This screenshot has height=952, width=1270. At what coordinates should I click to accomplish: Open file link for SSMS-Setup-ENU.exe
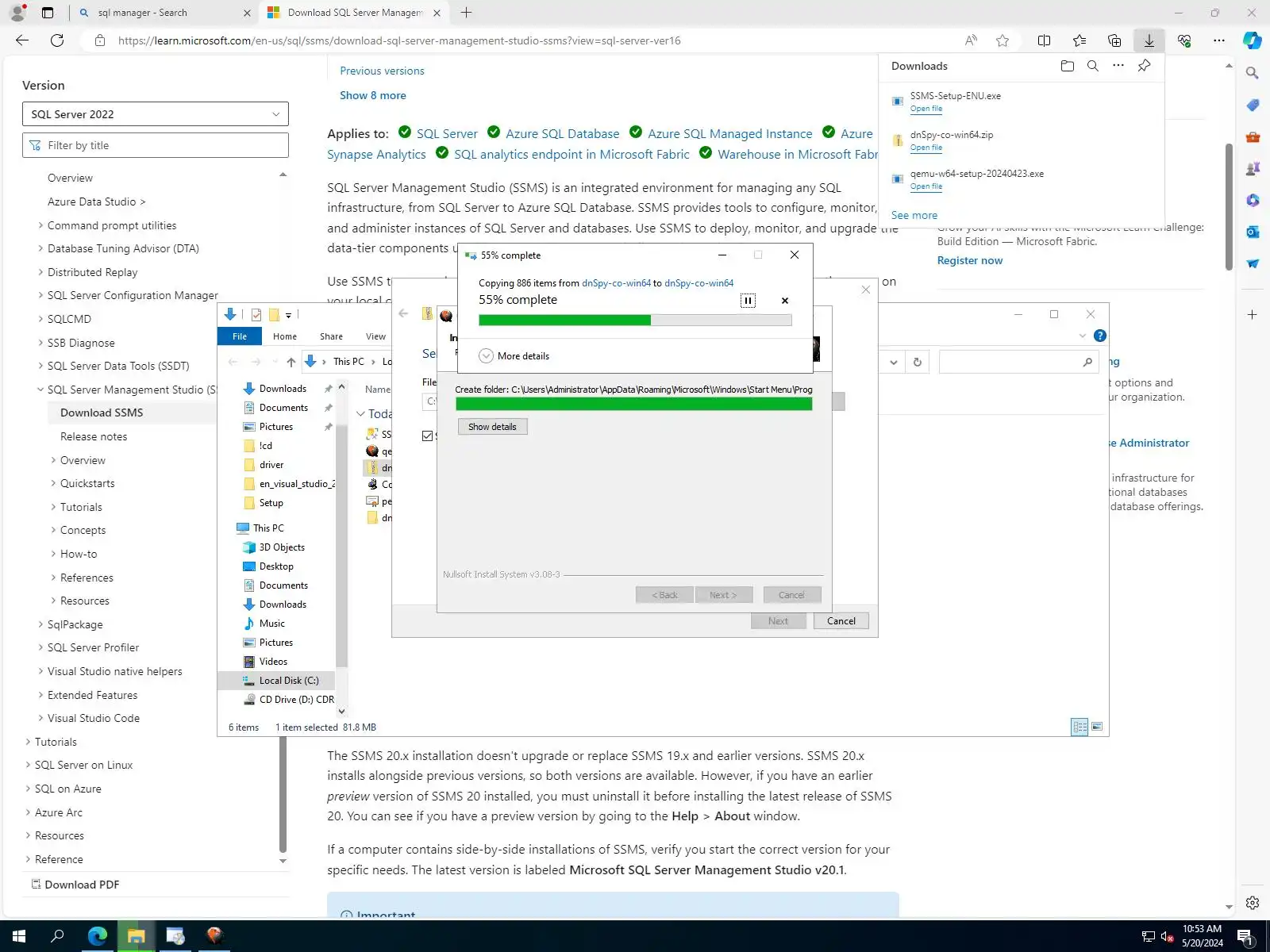[926, 109]
